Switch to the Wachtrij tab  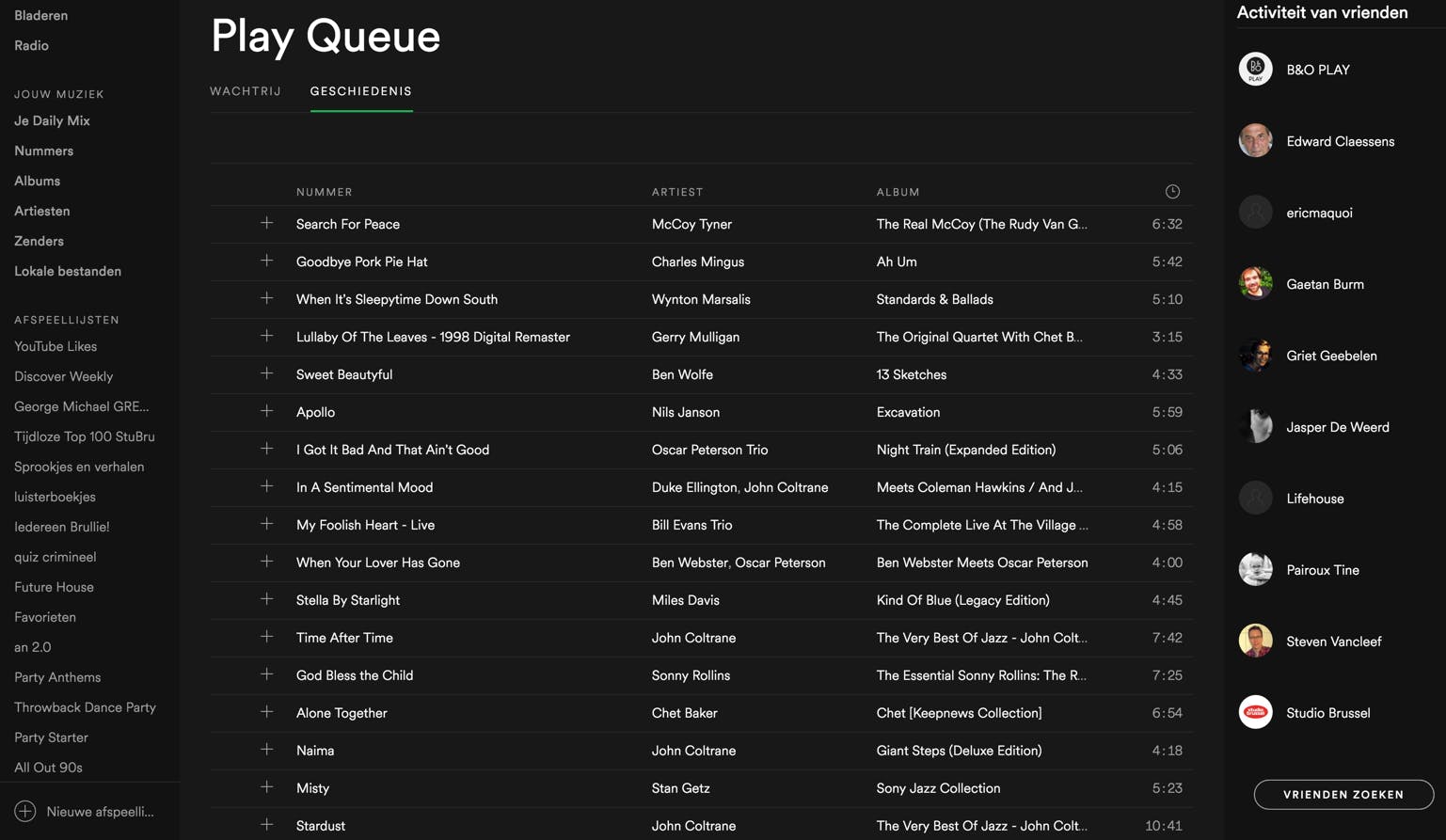click(246, 91)
